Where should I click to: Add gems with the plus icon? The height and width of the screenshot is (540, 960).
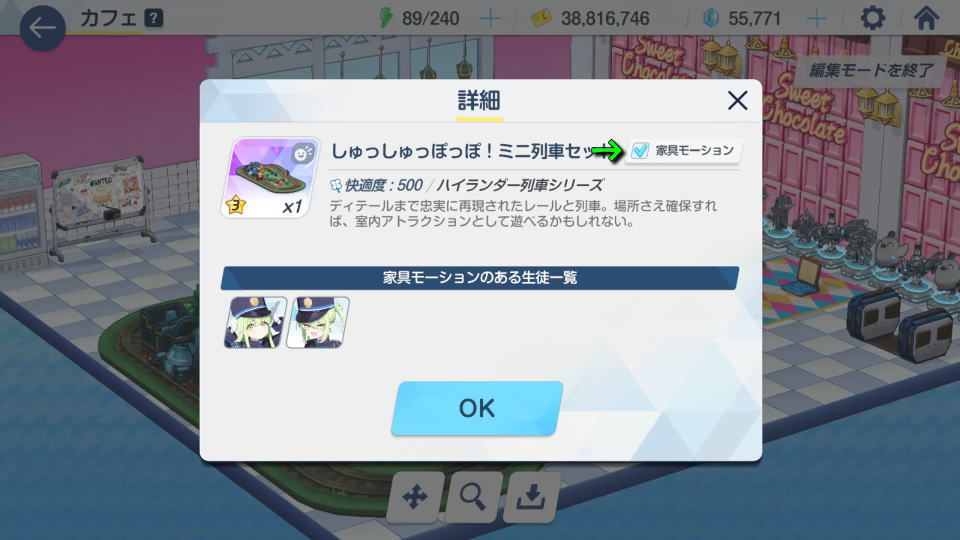(x=816, y=18)
